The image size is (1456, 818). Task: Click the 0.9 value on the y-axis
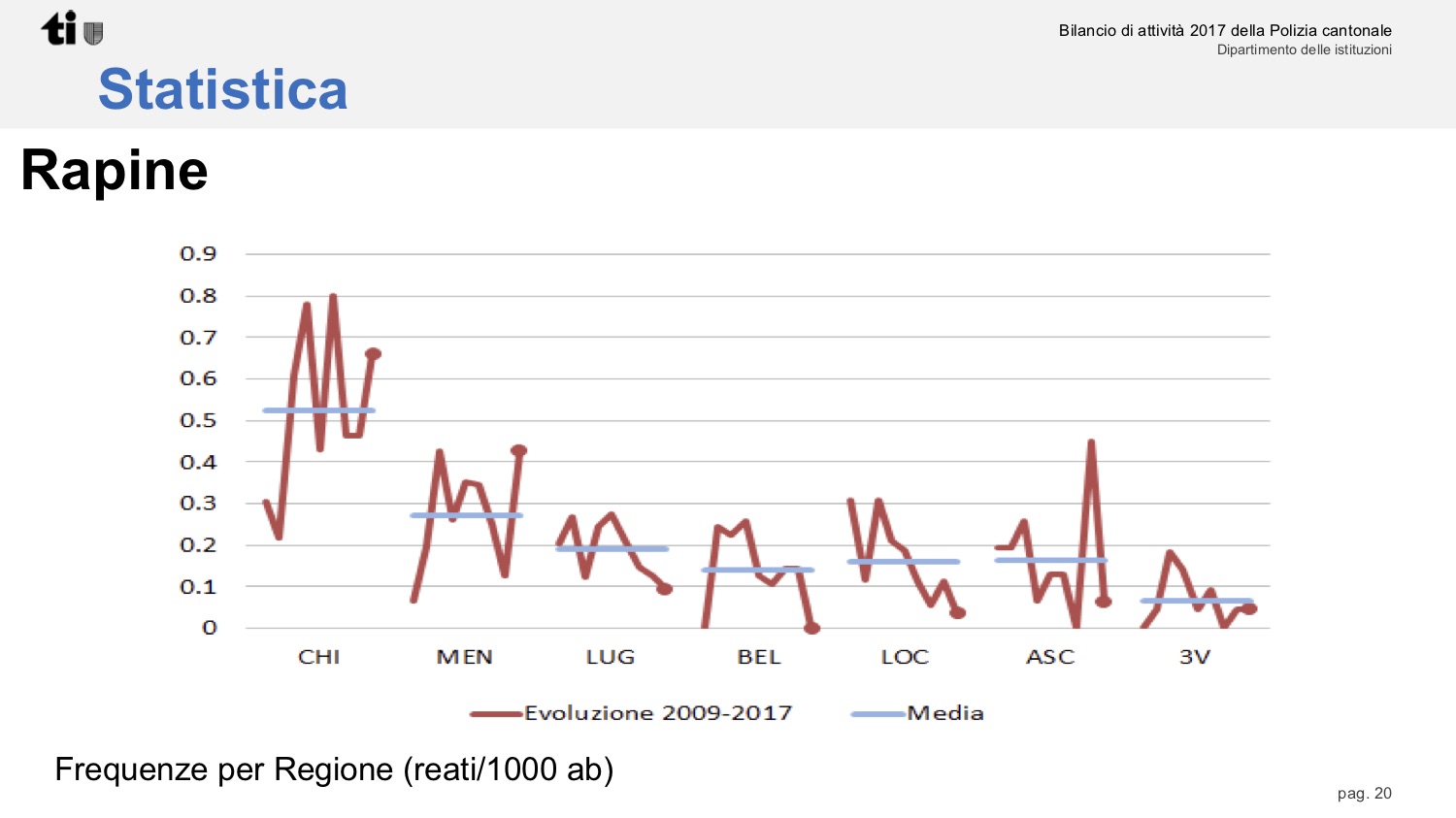pos(198,253)
